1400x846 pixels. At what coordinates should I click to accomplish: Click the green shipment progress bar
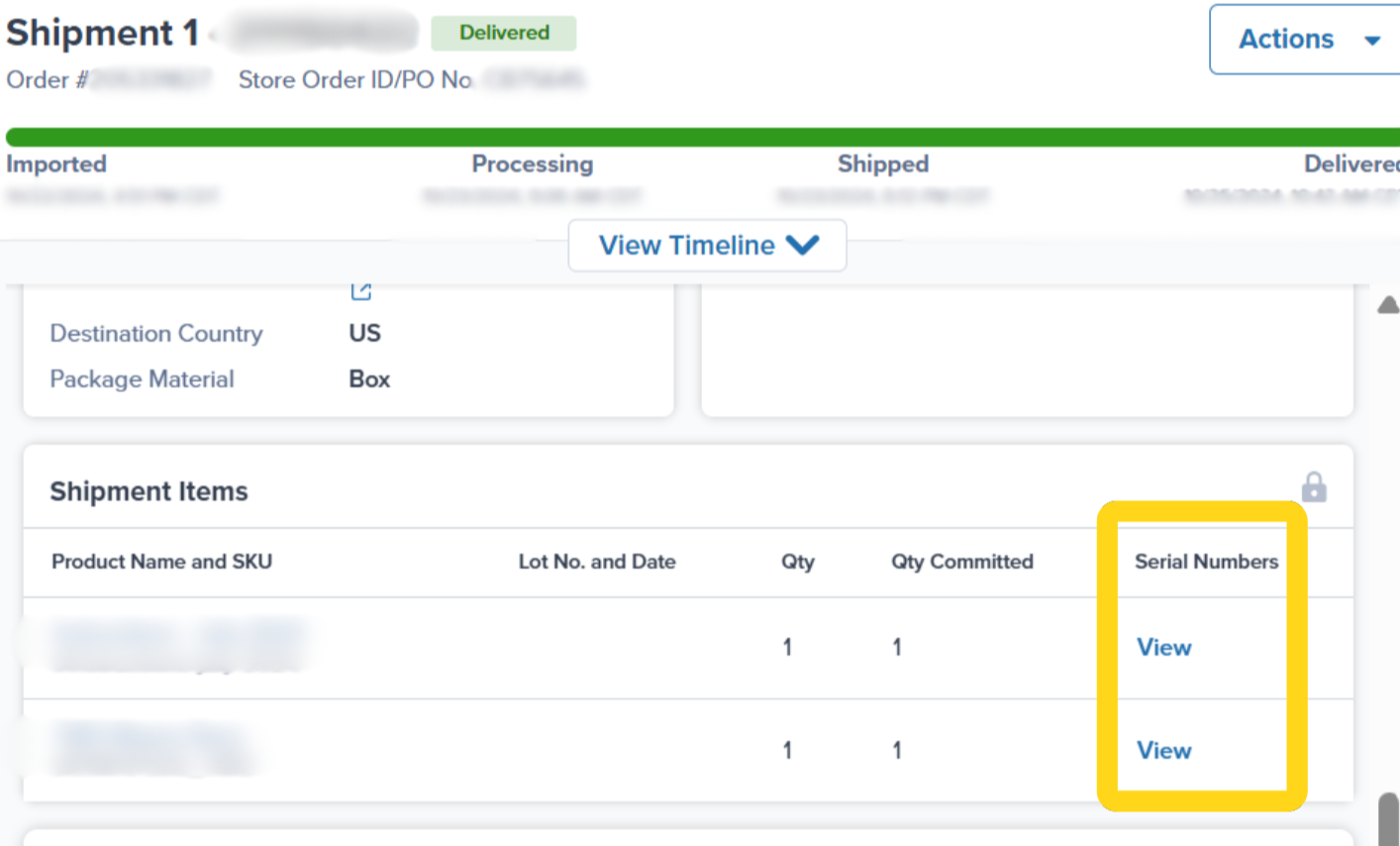pyautogui.click(x=700, y=129)
